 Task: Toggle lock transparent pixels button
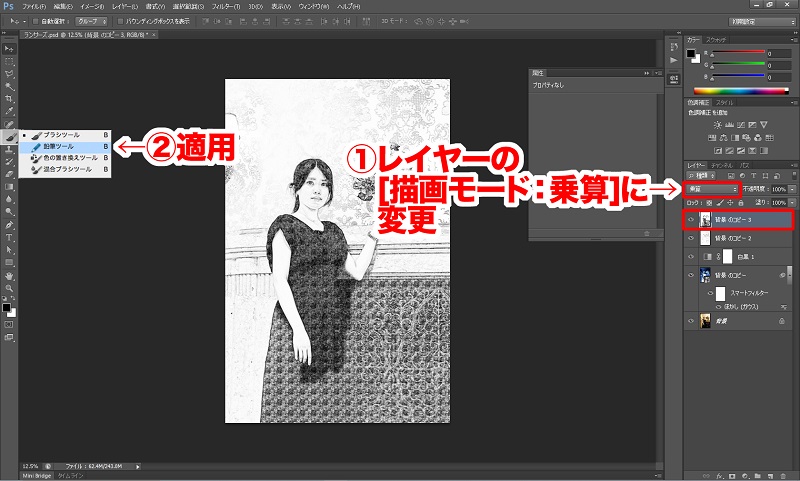click(709, 203)
